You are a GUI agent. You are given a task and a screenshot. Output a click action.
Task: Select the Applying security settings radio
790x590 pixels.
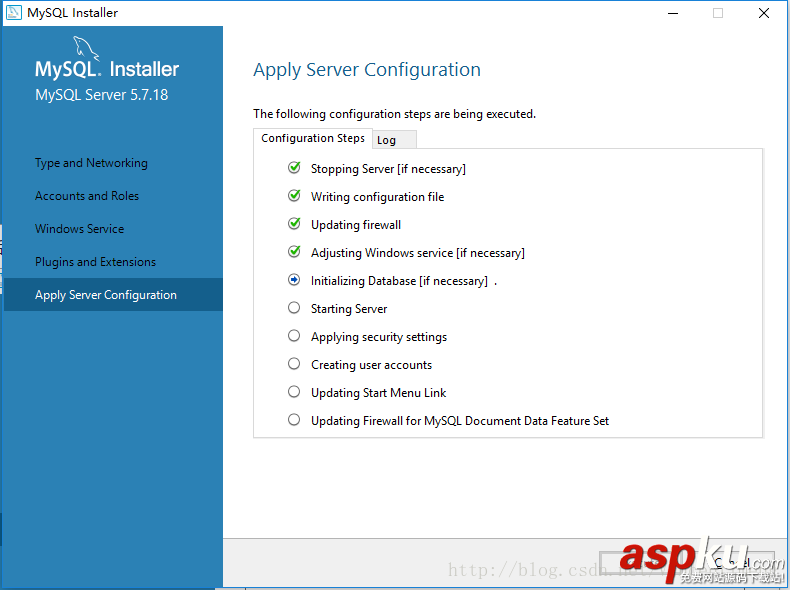(294, 336)
